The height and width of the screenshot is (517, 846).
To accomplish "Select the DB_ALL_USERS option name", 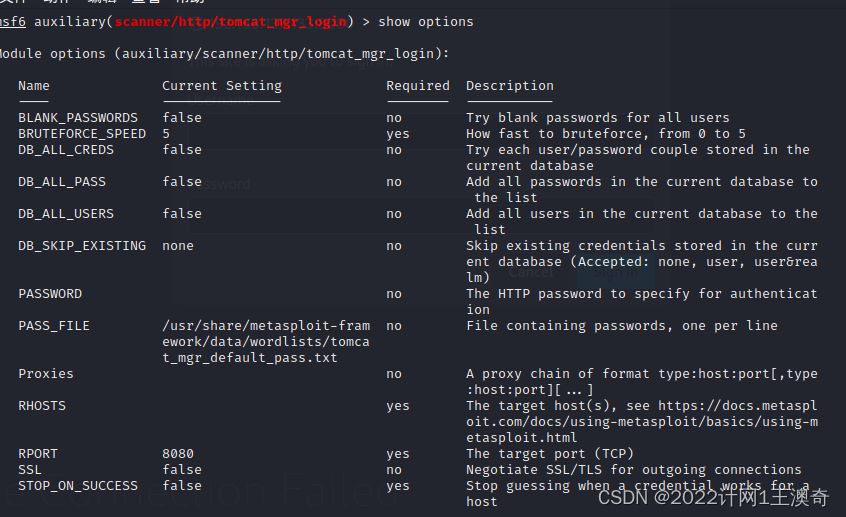I will tap(66, 214).
